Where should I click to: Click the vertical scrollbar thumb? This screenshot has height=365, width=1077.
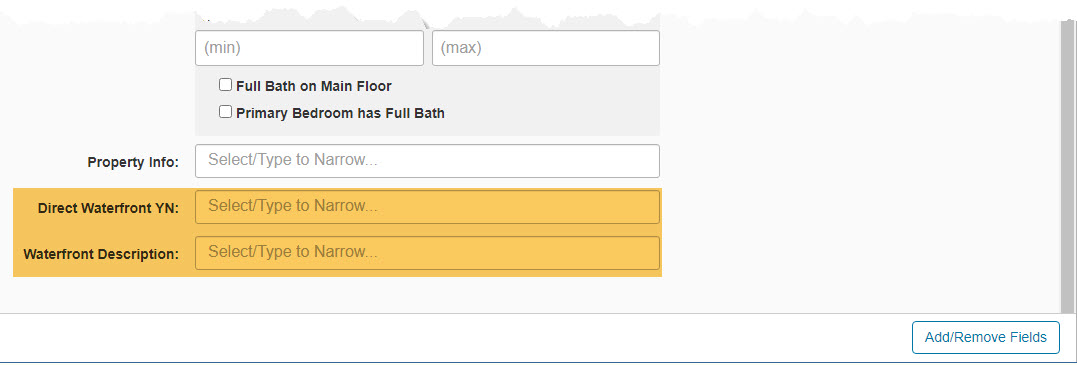click(x=1068, y=165)
